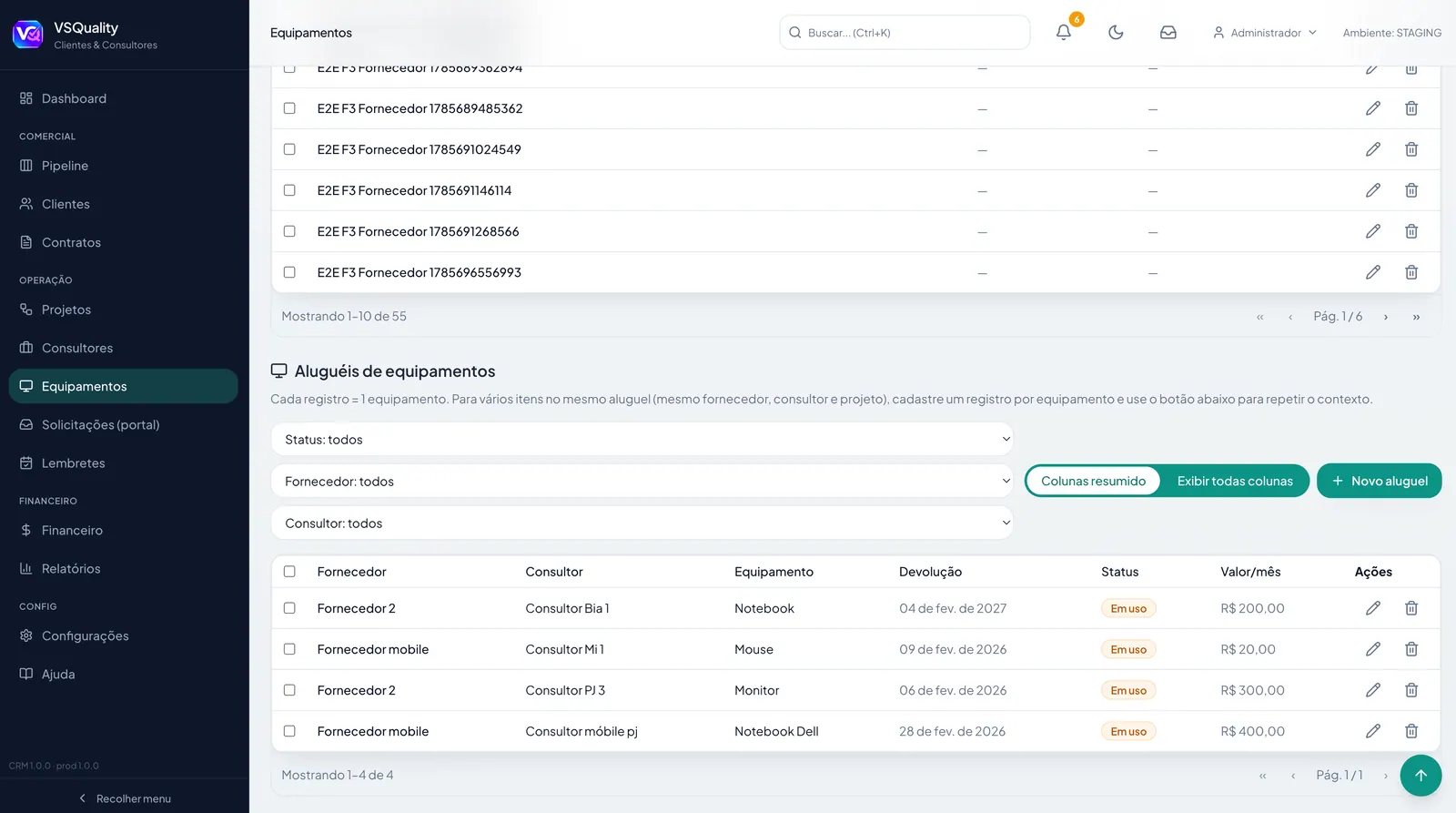This screenshot has width=1456, height=813.
Task: Delete E2E F3 Fornecedor 1785696556993 with trash icon
Action: point(1411,272)
